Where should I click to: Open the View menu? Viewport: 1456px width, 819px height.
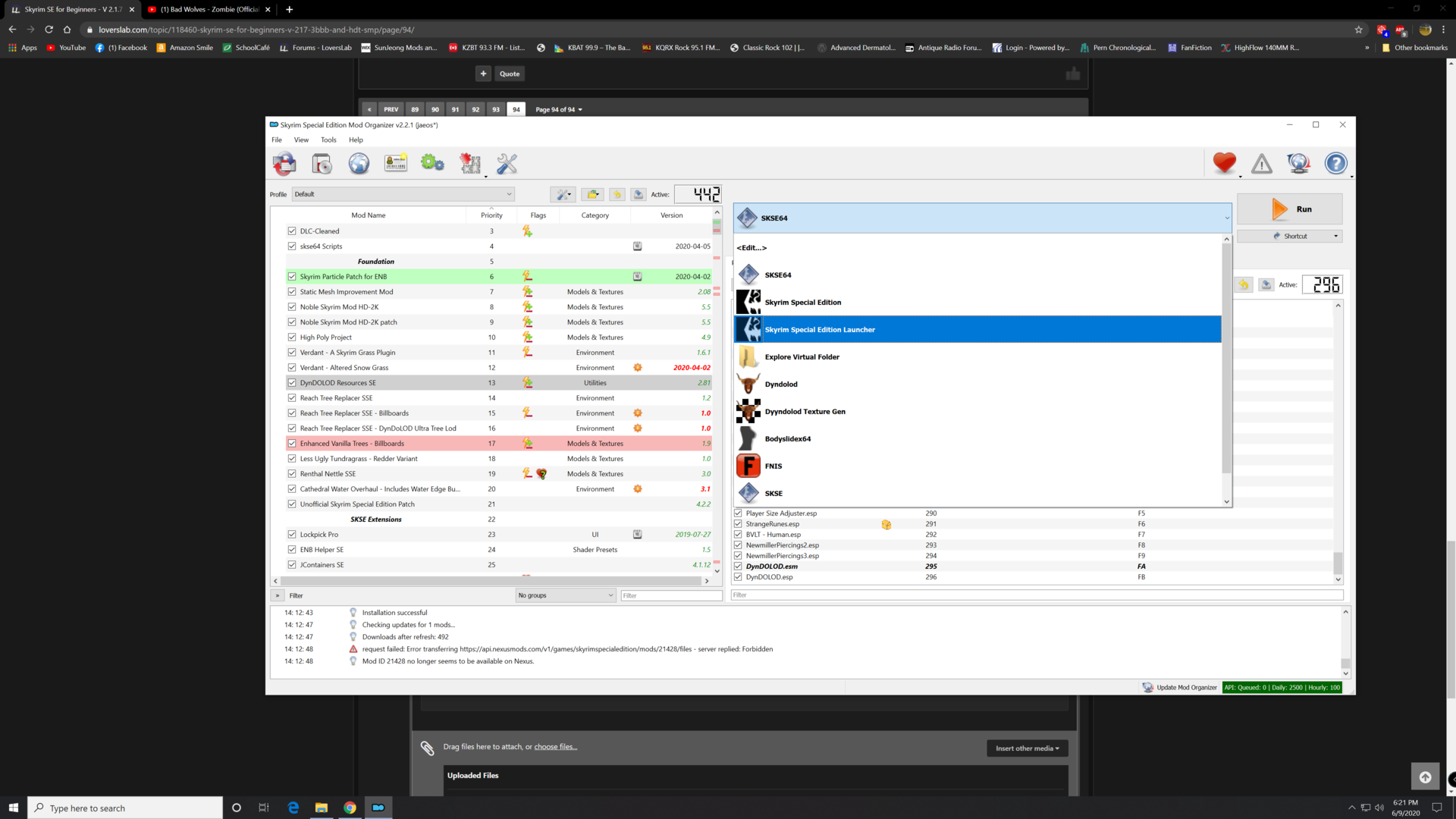click(301, 140)
